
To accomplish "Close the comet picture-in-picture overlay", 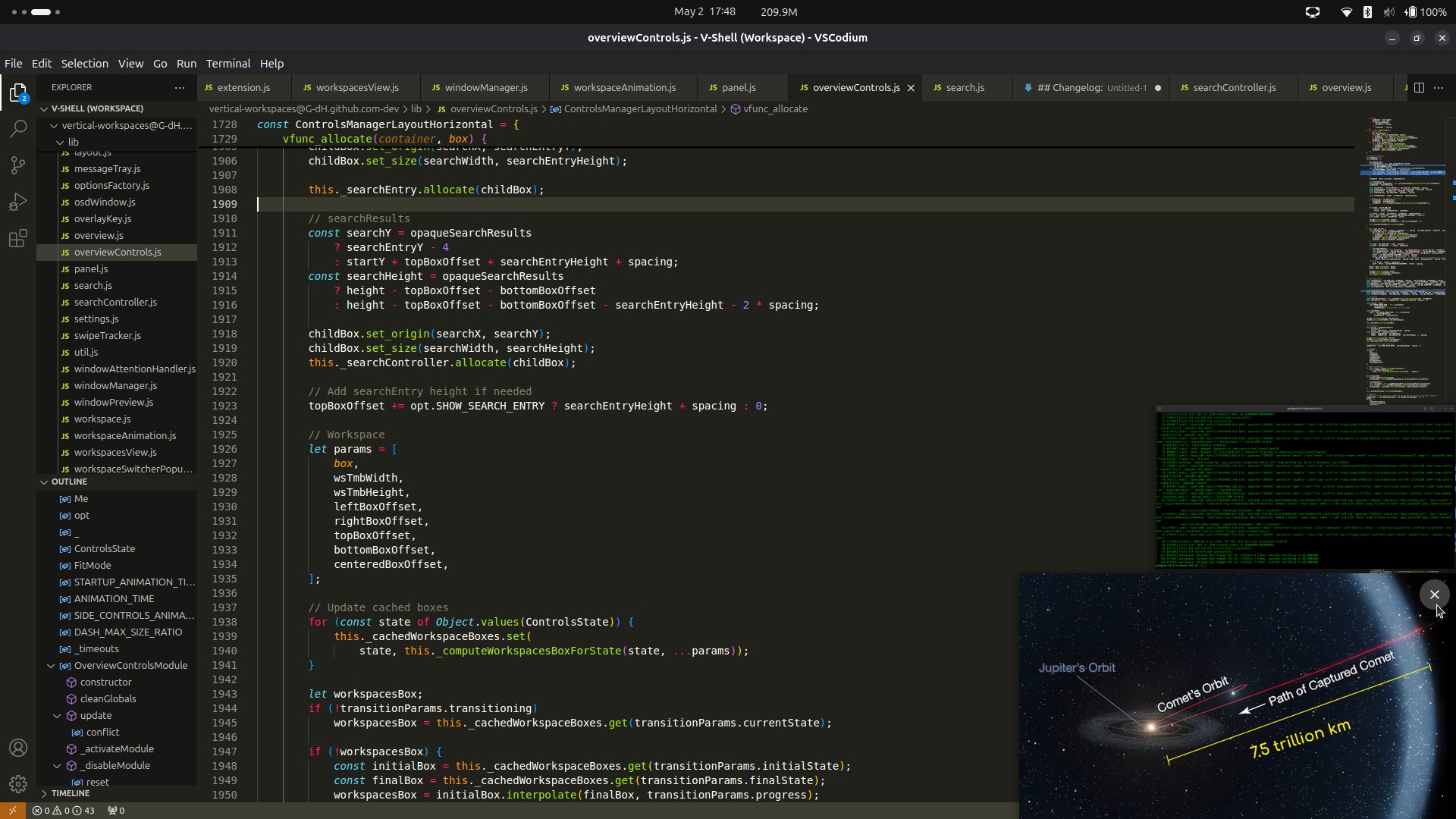I will coord(1434,595).
